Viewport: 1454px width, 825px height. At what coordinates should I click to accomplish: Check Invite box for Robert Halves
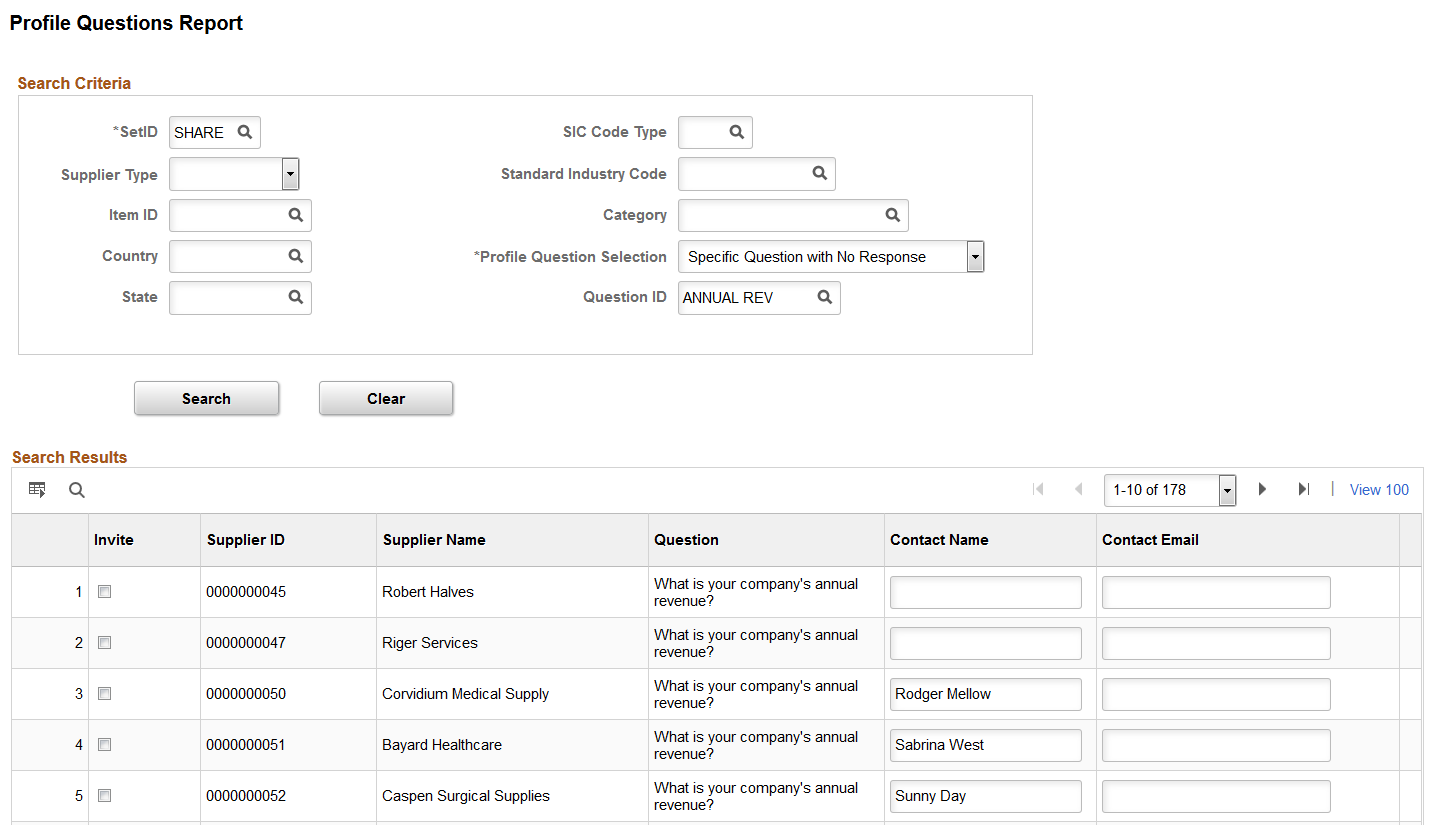coord(104,592)
